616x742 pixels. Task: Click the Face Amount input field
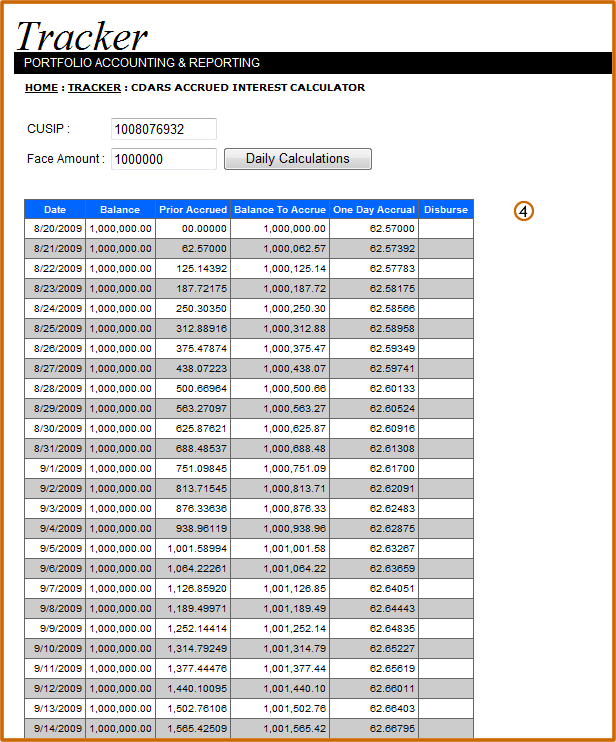click(x=164, y=159)
